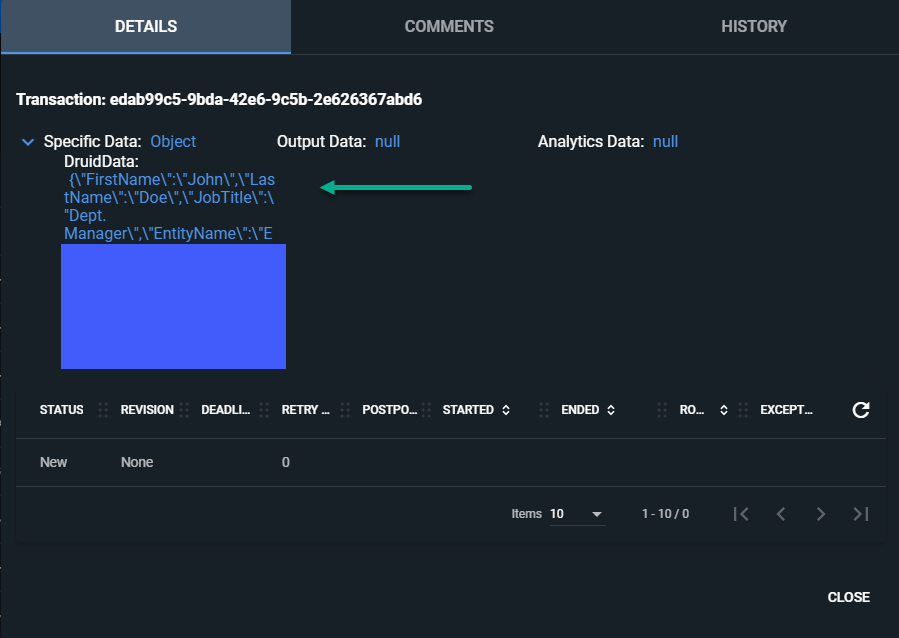Open the HISTORY tab
Viewport: 899px width, 638px height.
click(753, 26)
